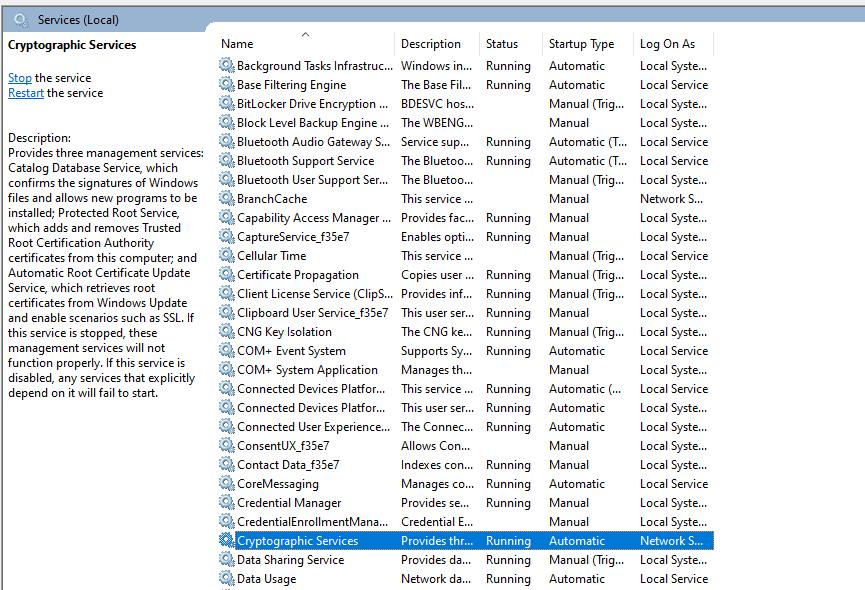Sort list by the Status column header
This screenshot has width=865, height=590.
point(502,44)
